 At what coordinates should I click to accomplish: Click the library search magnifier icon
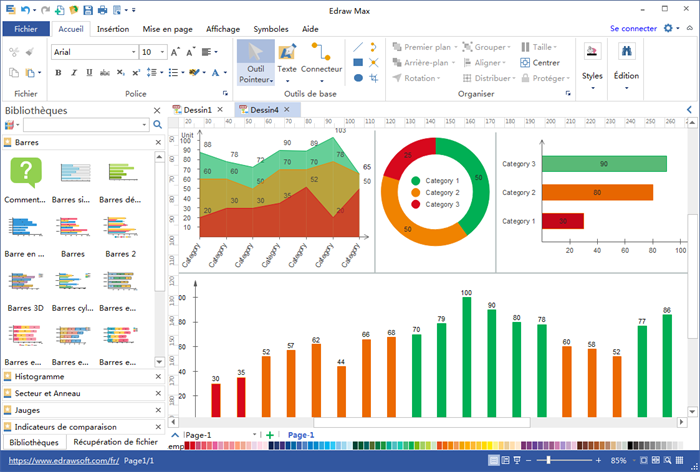tap(157, 124)
